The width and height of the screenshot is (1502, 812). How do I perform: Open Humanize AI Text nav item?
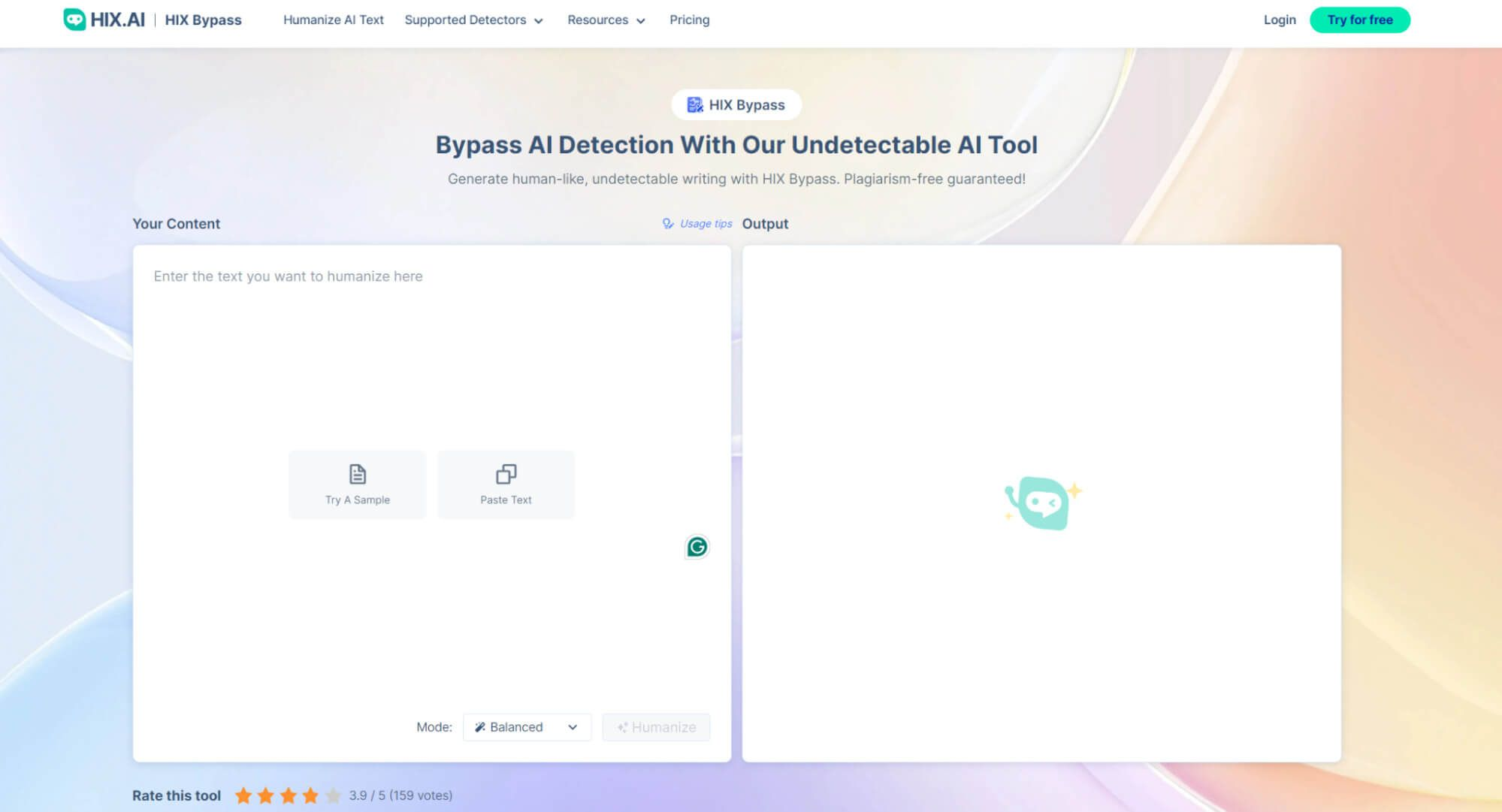(333, 20)
